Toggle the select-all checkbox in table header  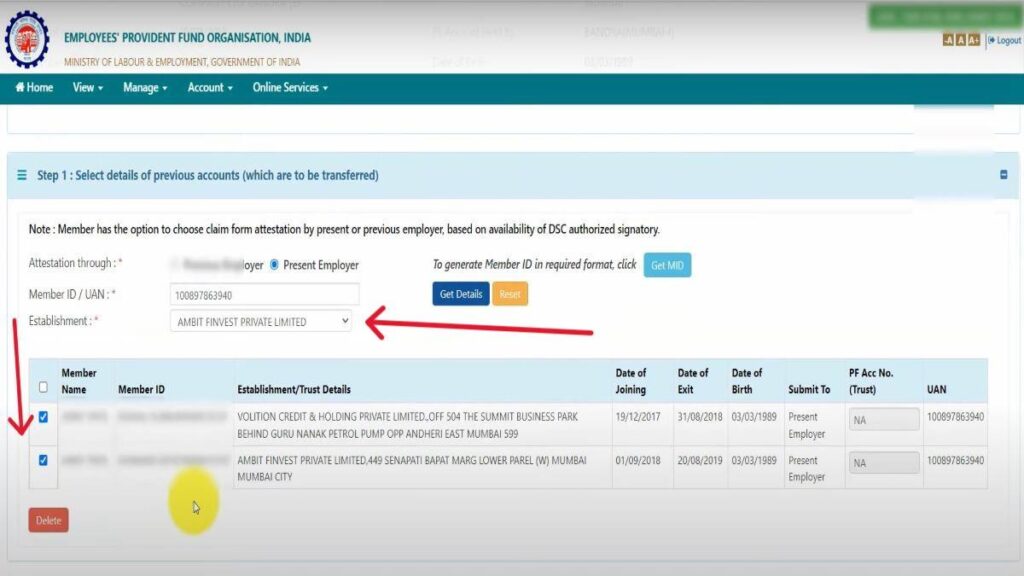(43, 387)
